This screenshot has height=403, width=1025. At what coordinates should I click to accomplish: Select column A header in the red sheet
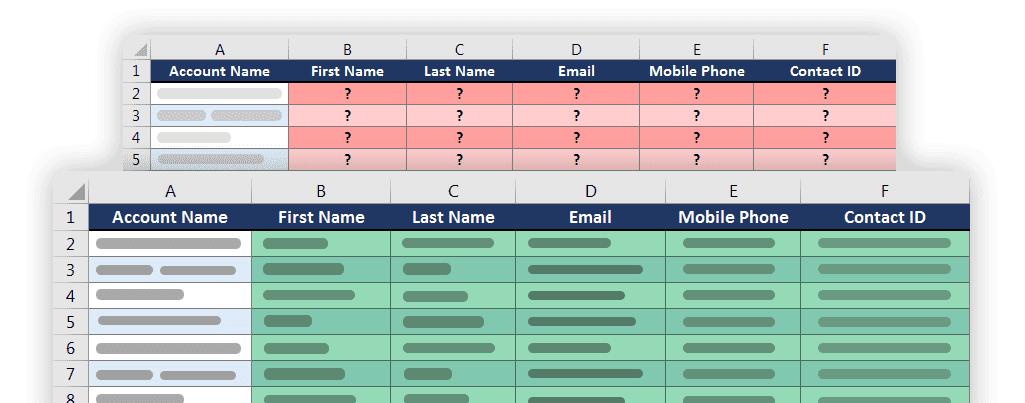[220, 50]
